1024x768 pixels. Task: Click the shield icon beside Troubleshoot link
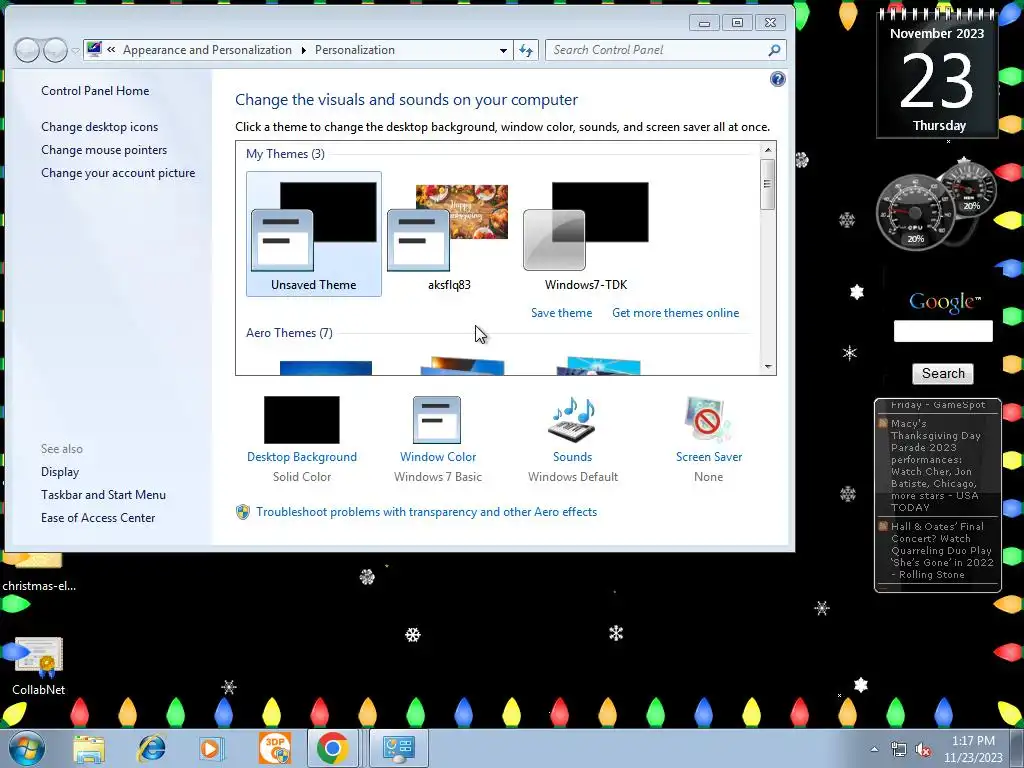click(243, 512)
